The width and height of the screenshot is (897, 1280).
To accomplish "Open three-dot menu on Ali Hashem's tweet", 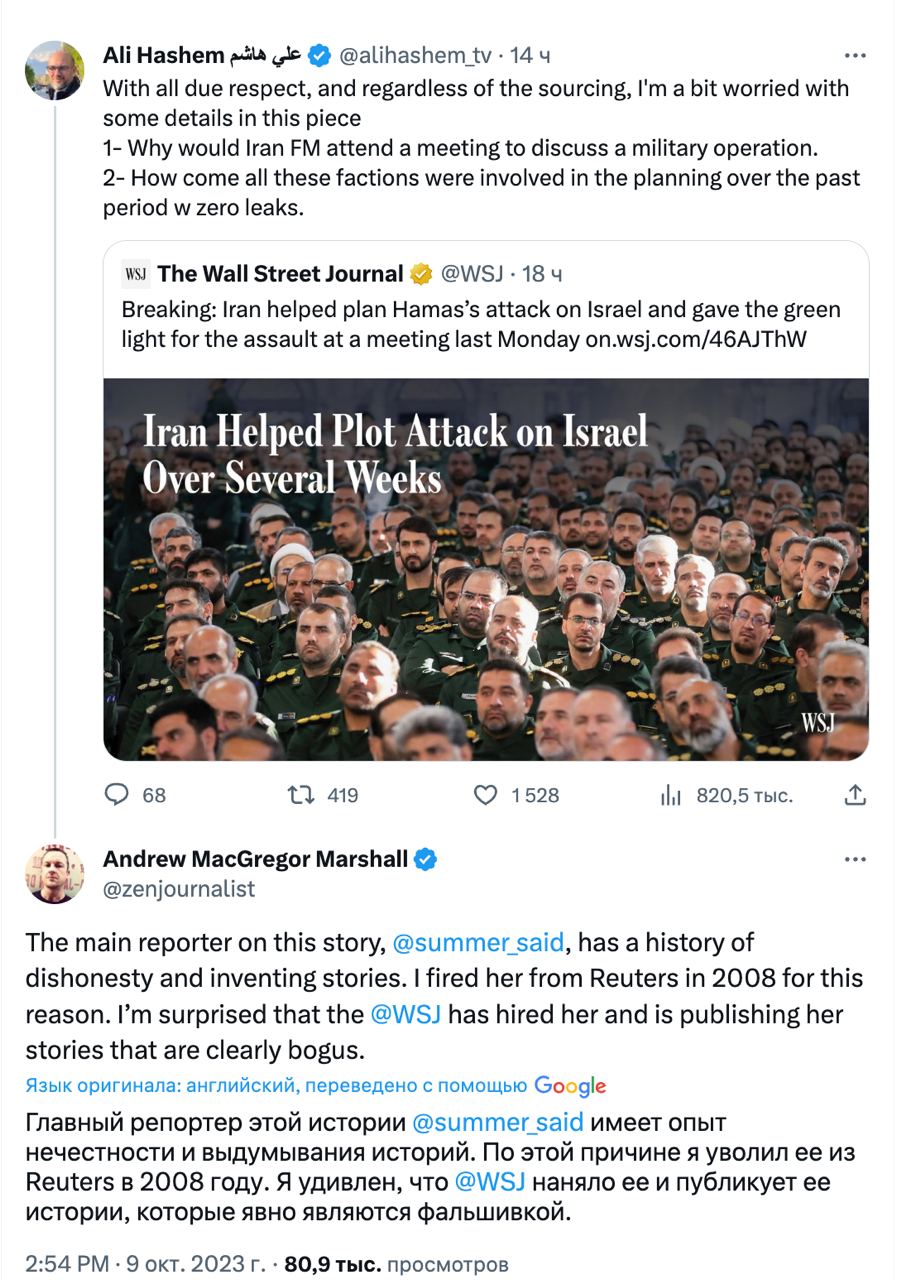I will (855, 55).
